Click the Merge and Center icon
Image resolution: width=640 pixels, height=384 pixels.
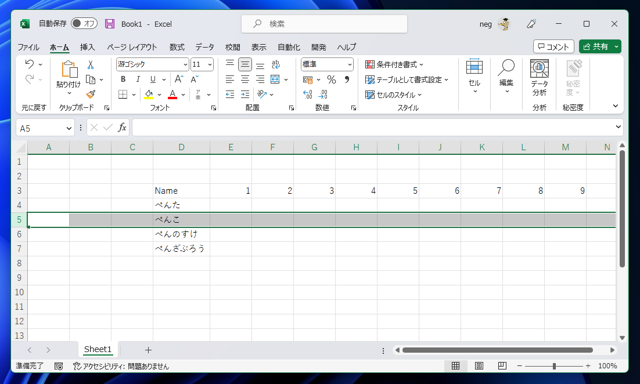(275, 80)
